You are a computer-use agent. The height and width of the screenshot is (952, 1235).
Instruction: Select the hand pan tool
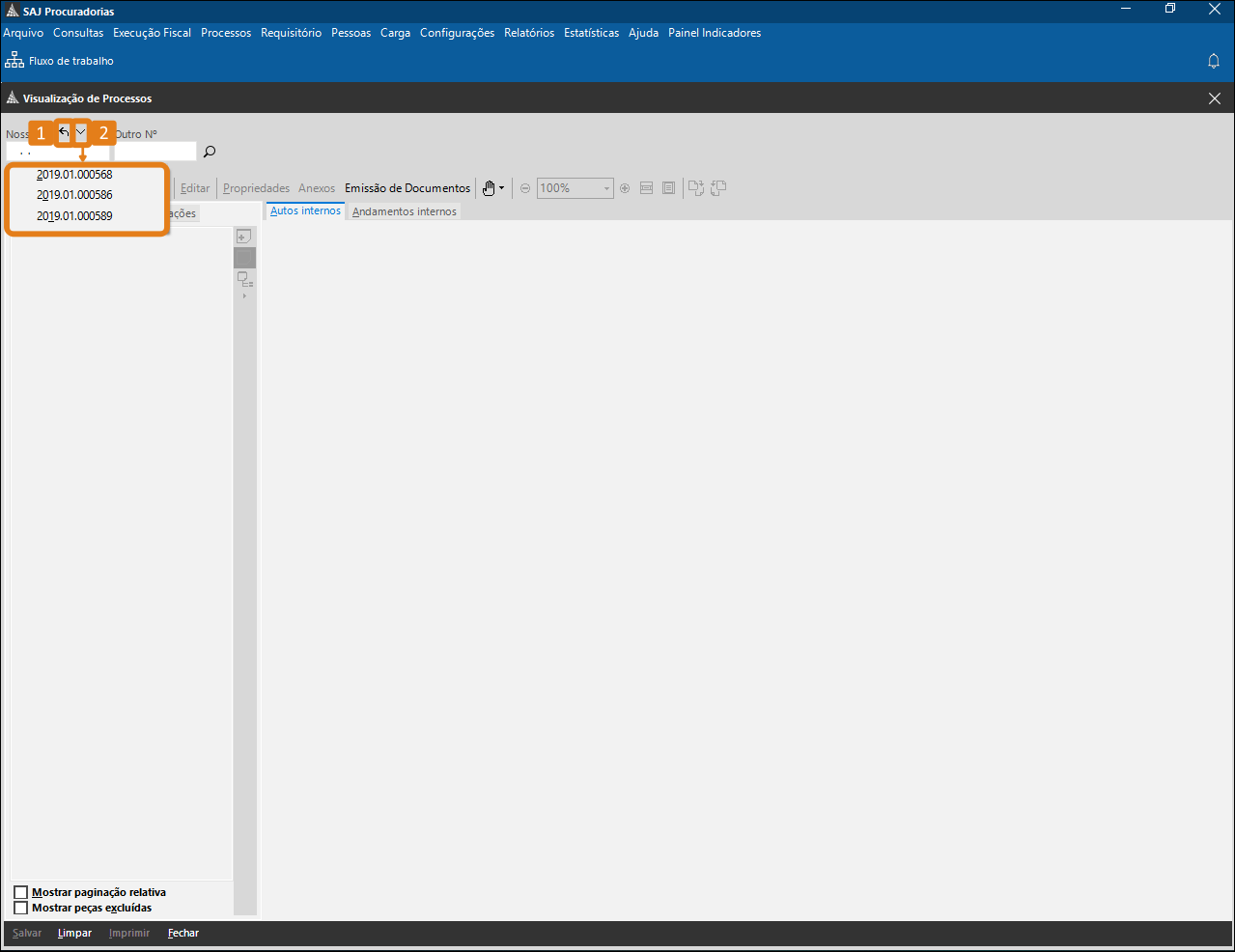click(x=489, y=188)
